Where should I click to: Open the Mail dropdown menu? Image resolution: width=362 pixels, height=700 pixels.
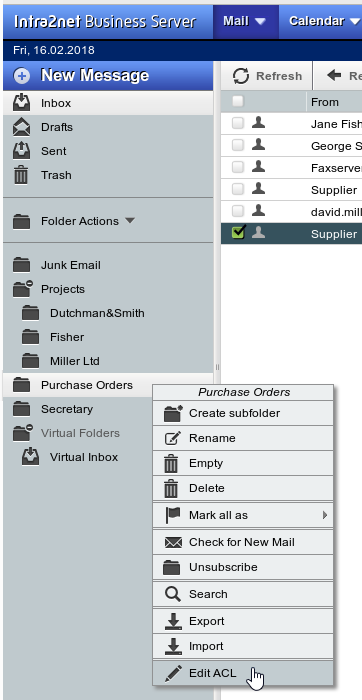[x=245, y=21]
